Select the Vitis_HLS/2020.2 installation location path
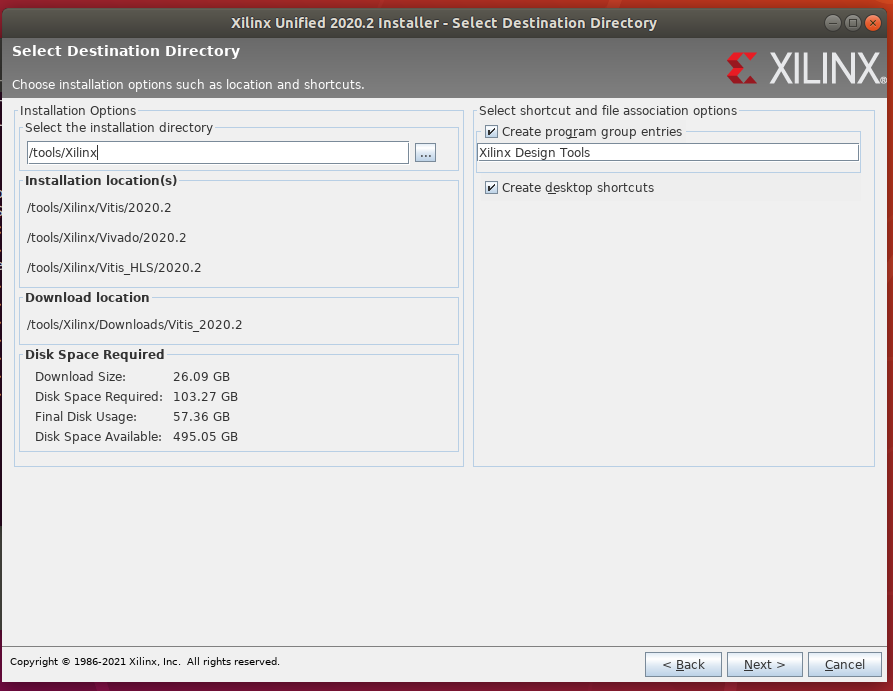 [115, 268]
